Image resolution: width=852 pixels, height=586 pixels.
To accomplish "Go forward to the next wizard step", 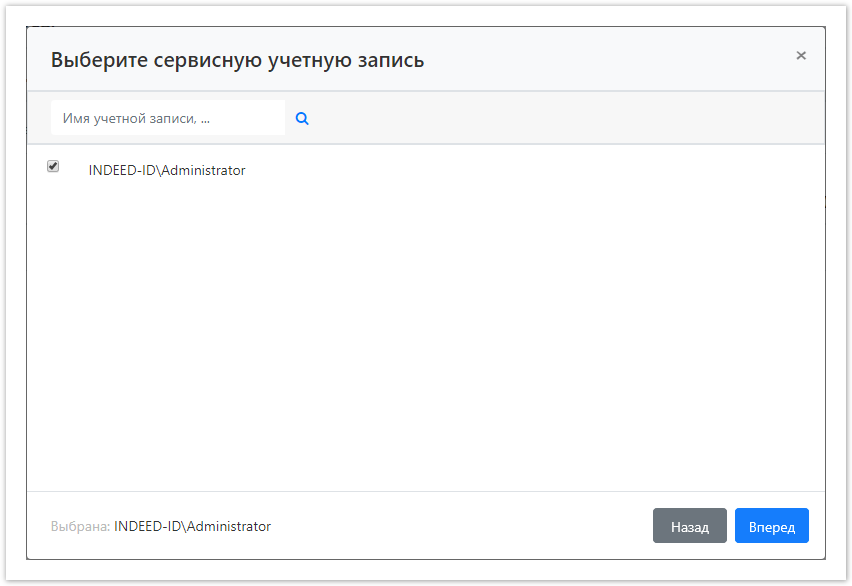I will point(771,527).
